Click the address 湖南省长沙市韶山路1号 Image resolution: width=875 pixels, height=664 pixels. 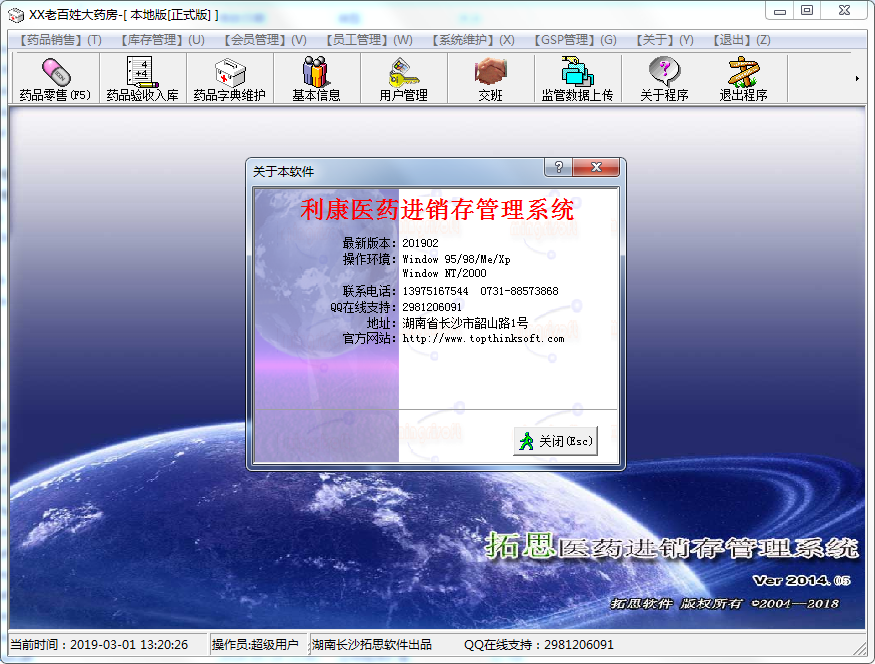[x=465, y=323]
